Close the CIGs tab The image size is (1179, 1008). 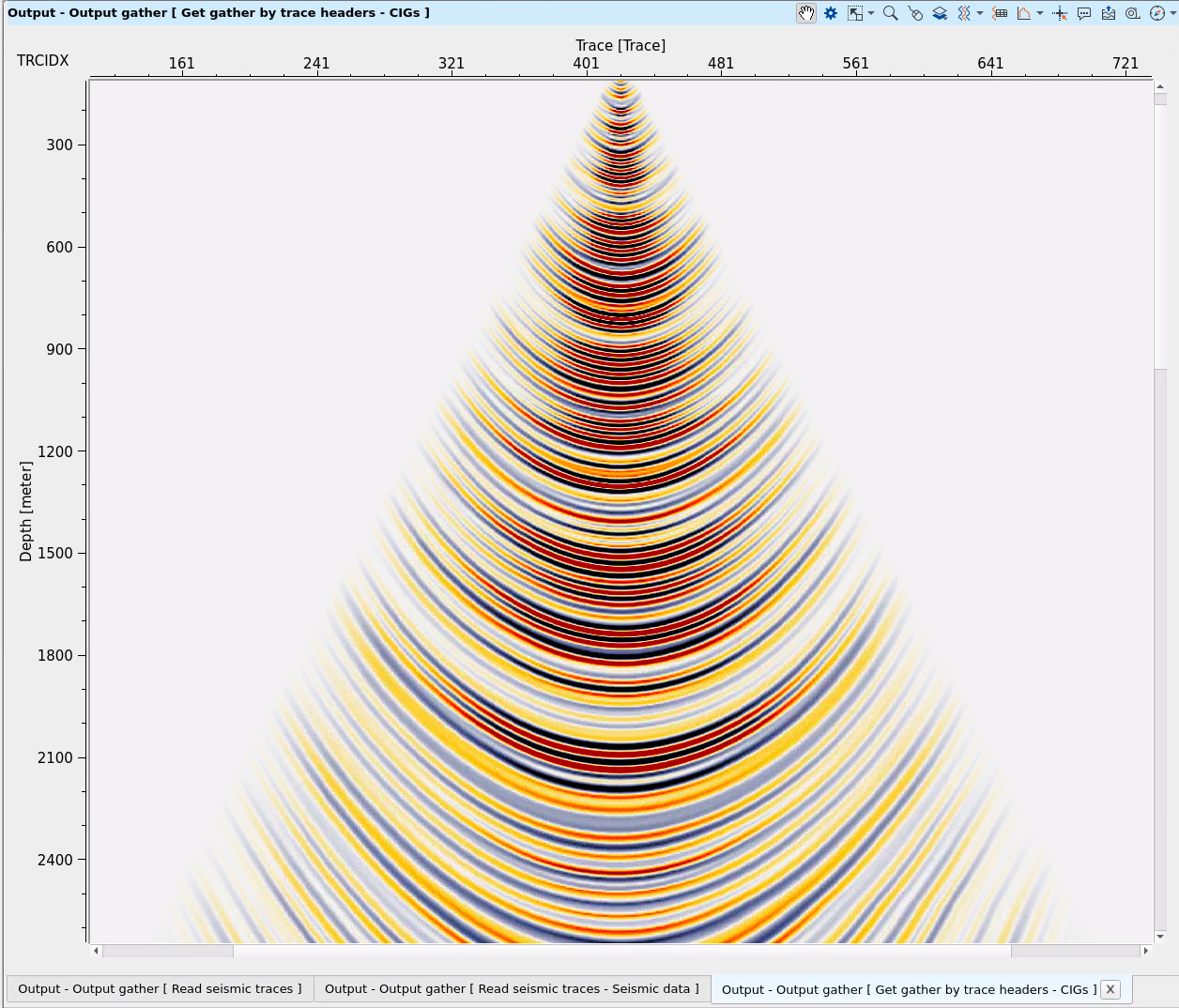coord(1110,989)
